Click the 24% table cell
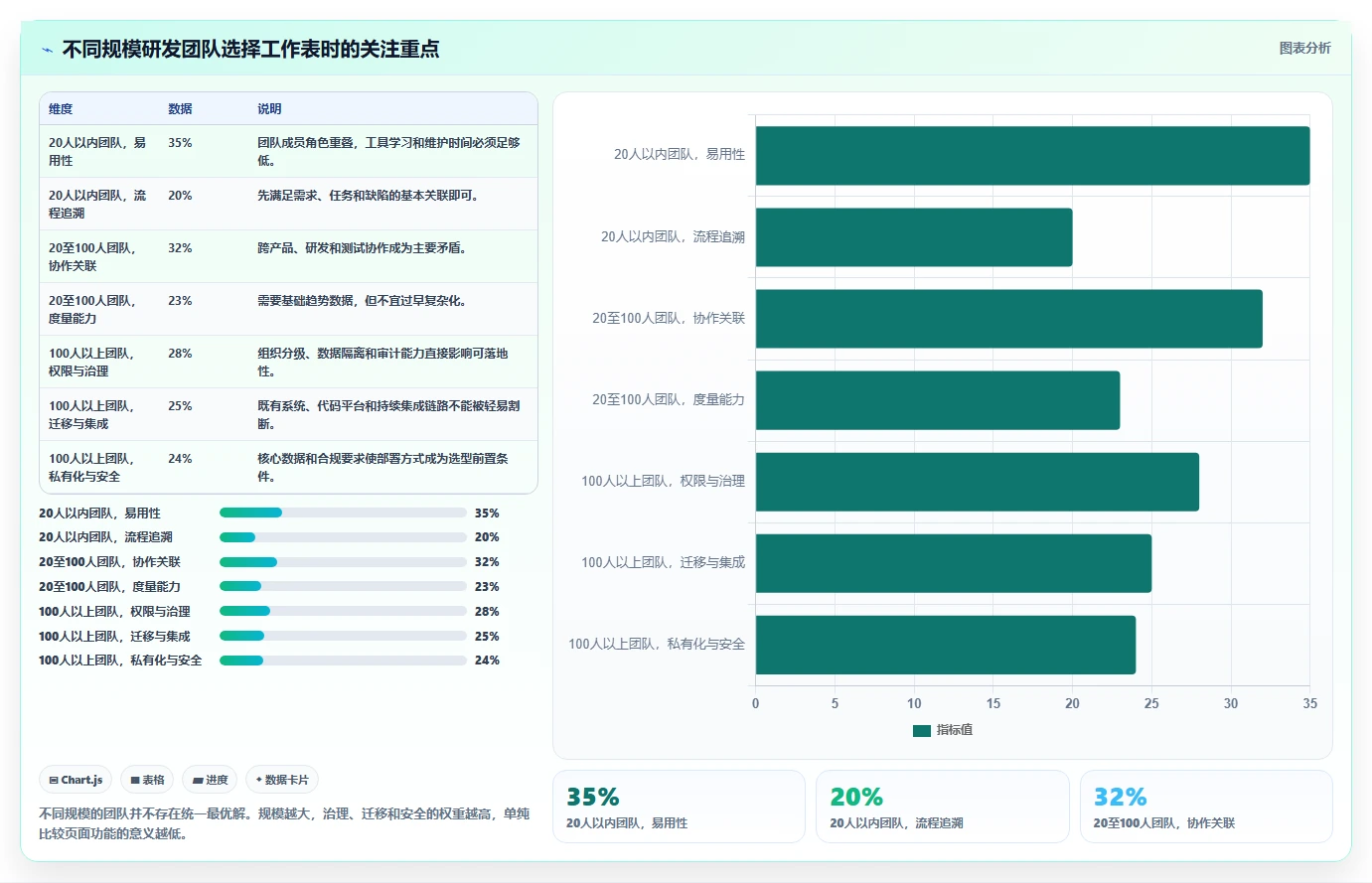The height and width of the screenshot is (883, 1372). (x=180, y=459)
